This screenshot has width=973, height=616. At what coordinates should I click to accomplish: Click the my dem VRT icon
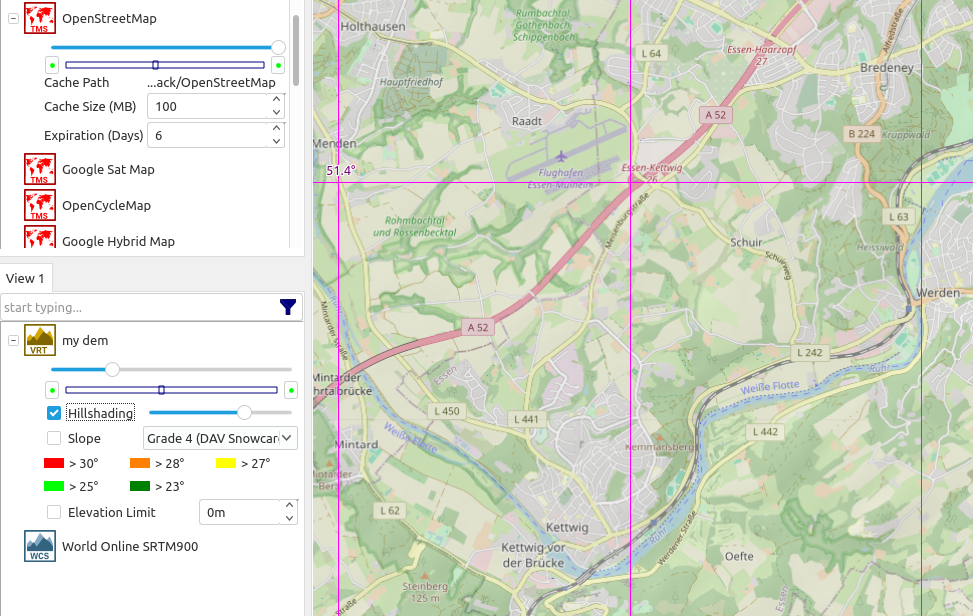pos(40,341)
